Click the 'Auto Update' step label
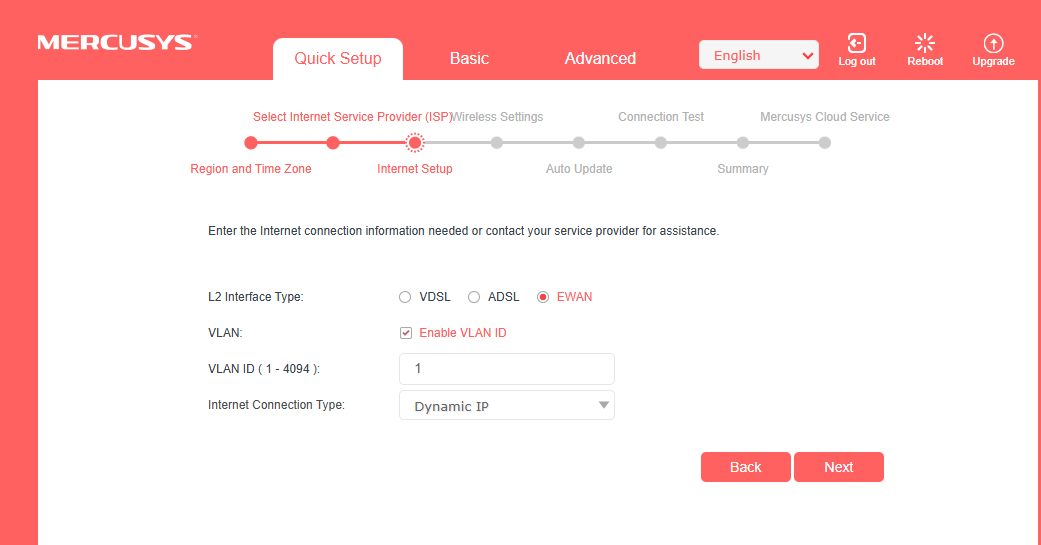Image resolution: width=1041 pixels, height=545 pixels. 579,169
